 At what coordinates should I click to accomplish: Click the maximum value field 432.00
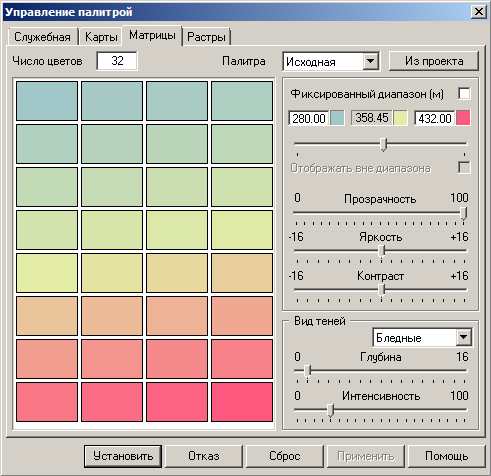pos(435,118)
